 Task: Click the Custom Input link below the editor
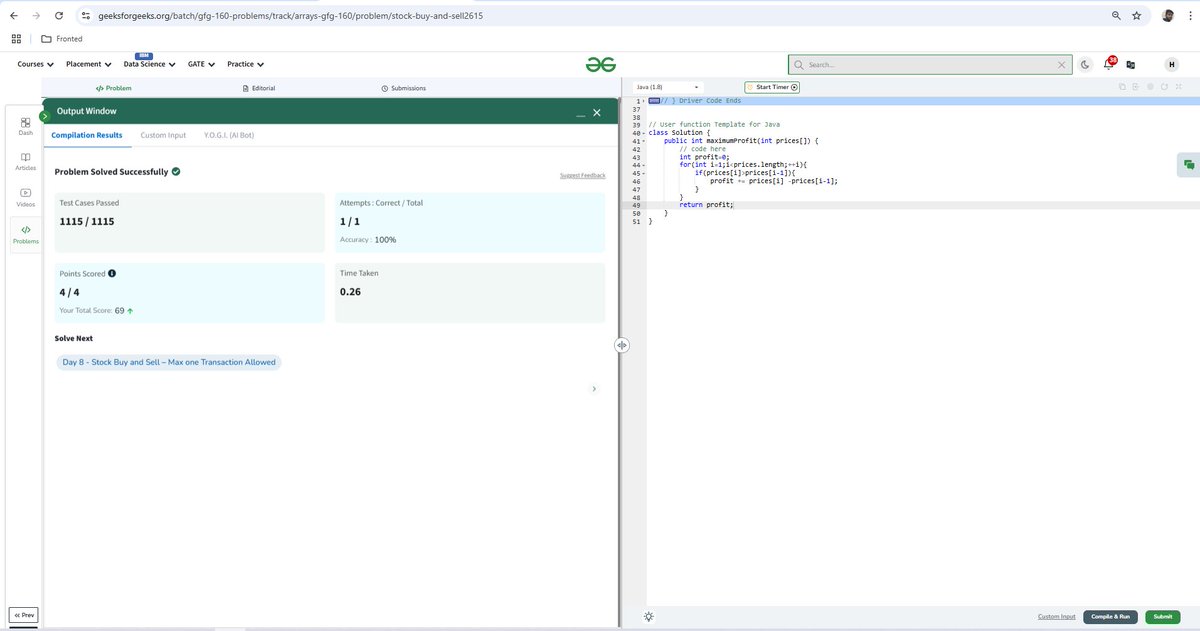(x=1056, y=617)
